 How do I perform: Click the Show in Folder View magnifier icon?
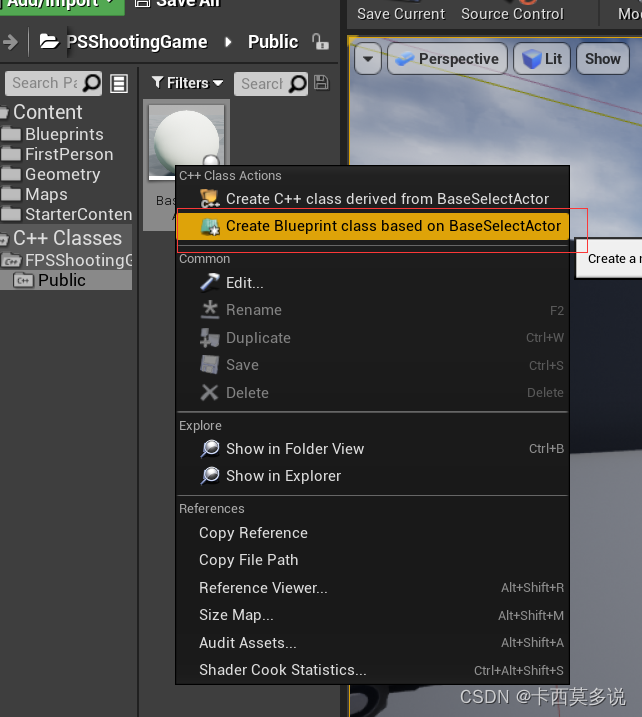coord(210,449)
